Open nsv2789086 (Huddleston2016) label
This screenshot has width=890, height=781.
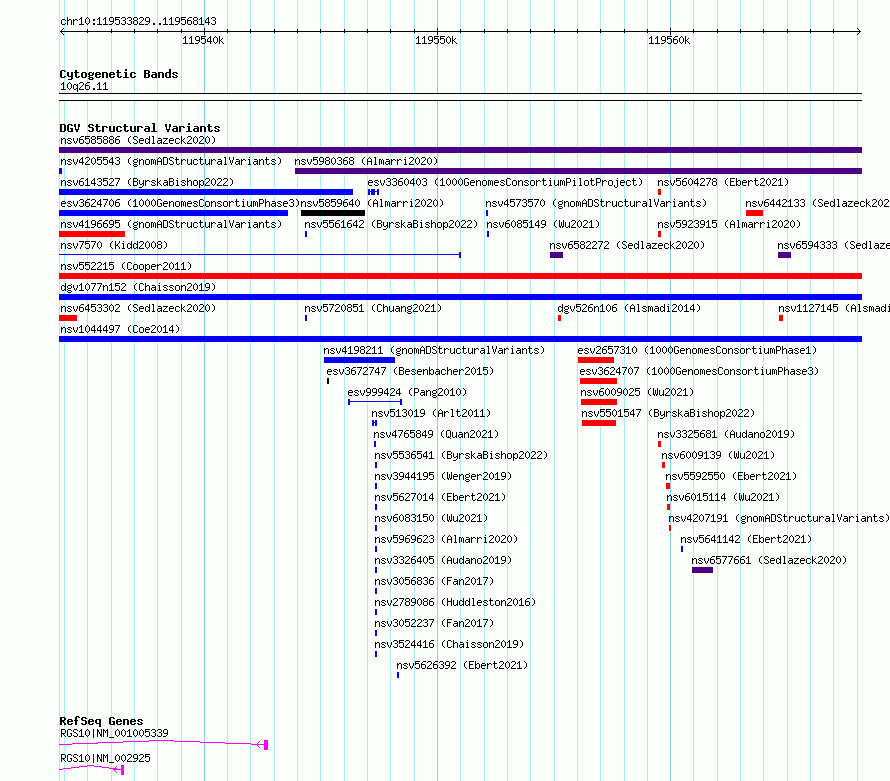click(x=455, y=602)
